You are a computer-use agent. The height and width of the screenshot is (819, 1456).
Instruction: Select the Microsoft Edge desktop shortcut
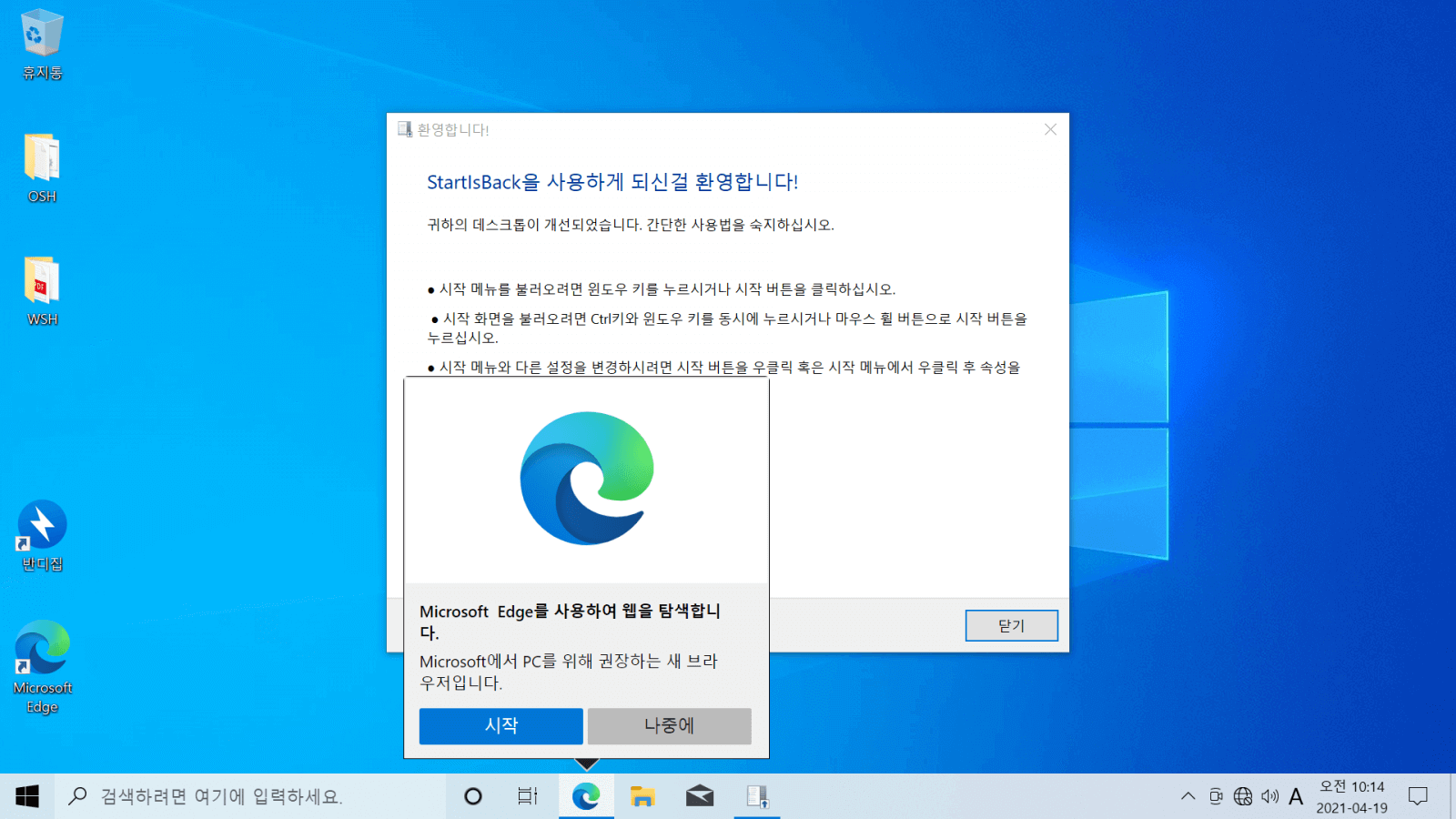(42, 666)
